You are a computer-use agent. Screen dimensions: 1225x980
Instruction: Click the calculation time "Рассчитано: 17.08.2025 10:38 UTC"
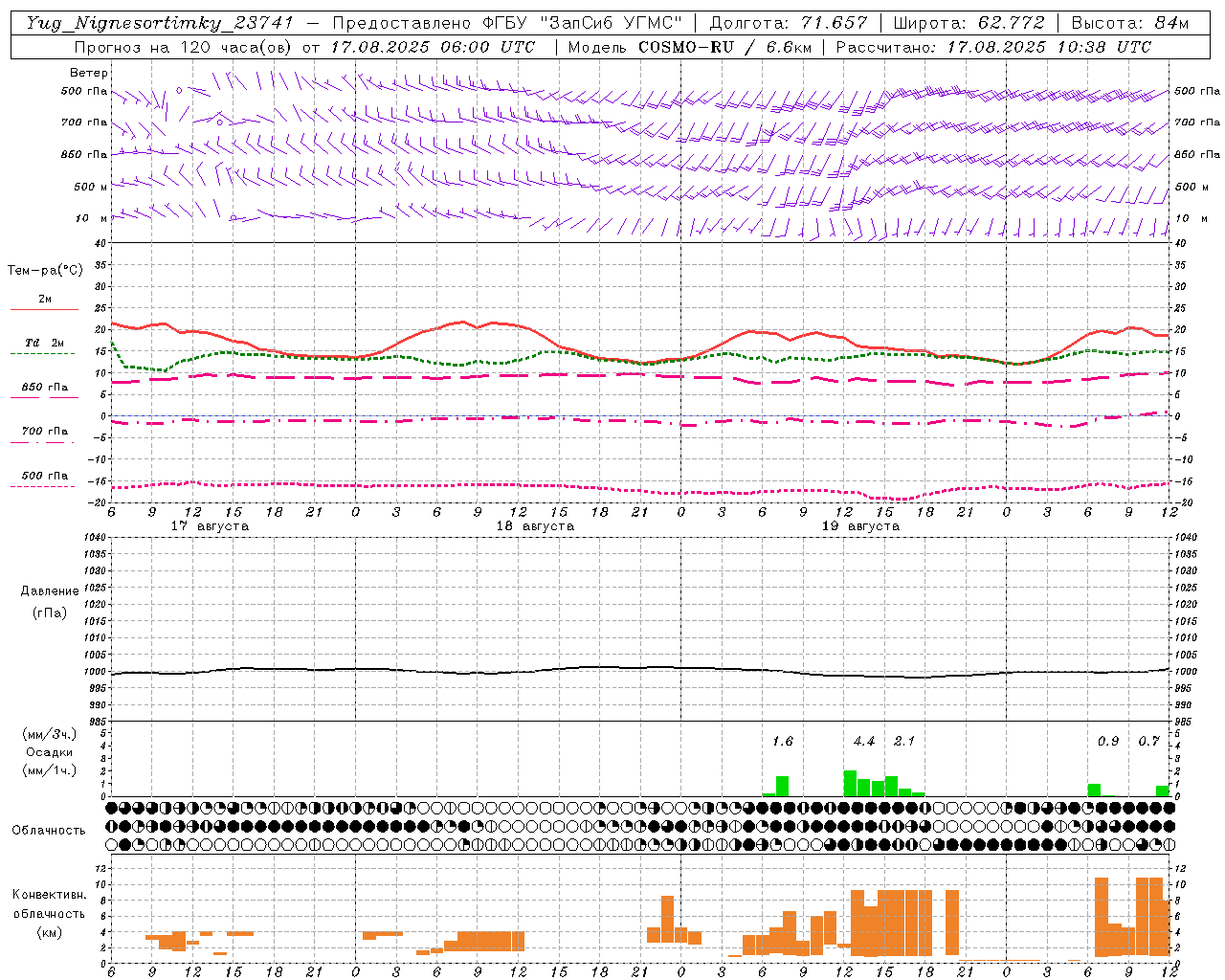[994, 47]
